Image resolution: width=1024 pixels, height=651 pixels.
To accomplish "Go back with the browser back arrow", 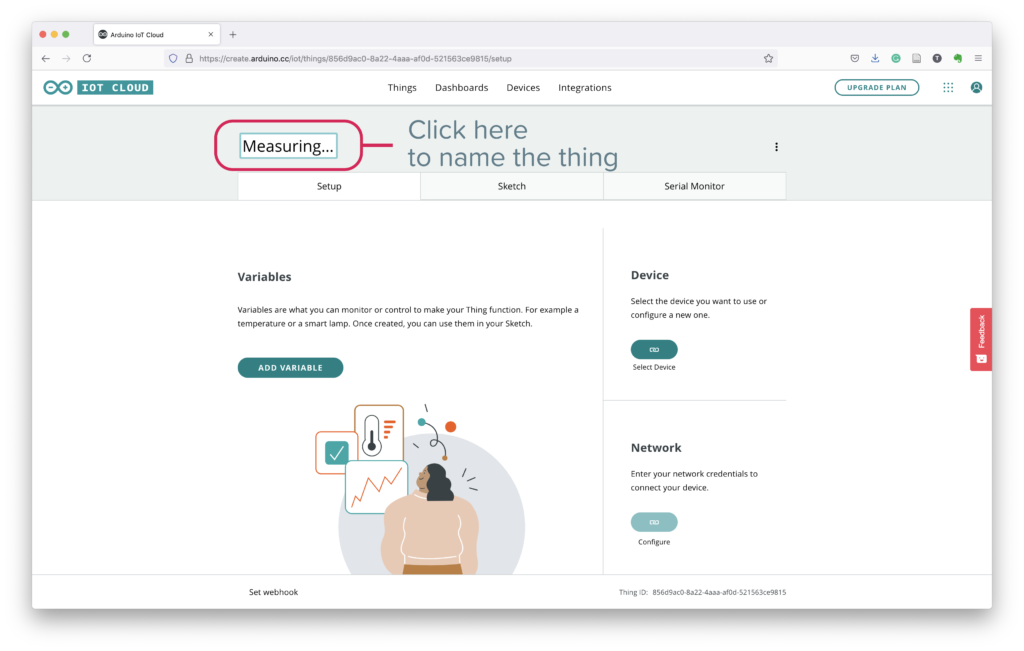I will [46, 58].
